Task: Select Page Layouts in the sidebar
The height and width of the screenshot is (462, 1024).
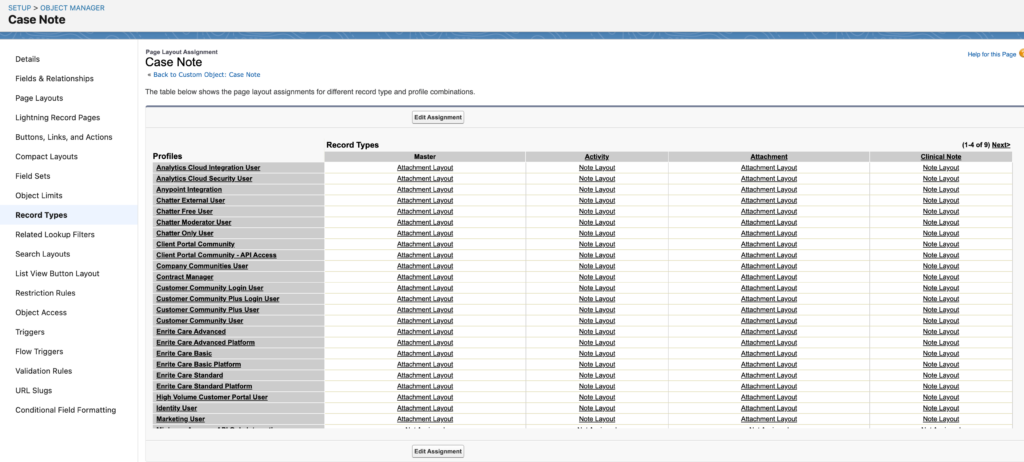Action: click(39, 98)
